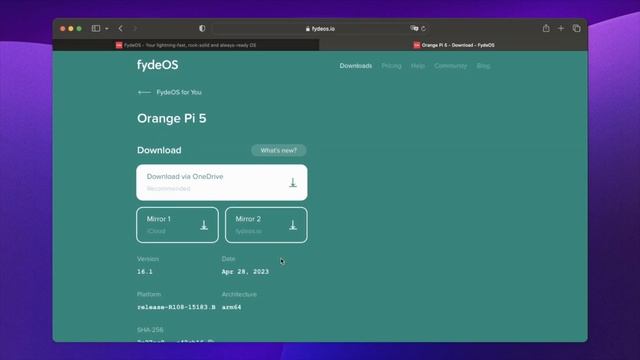Click the release-R108 platform value
The width and height of the screenshot is (640, 360).
click(x=176, y=307)
